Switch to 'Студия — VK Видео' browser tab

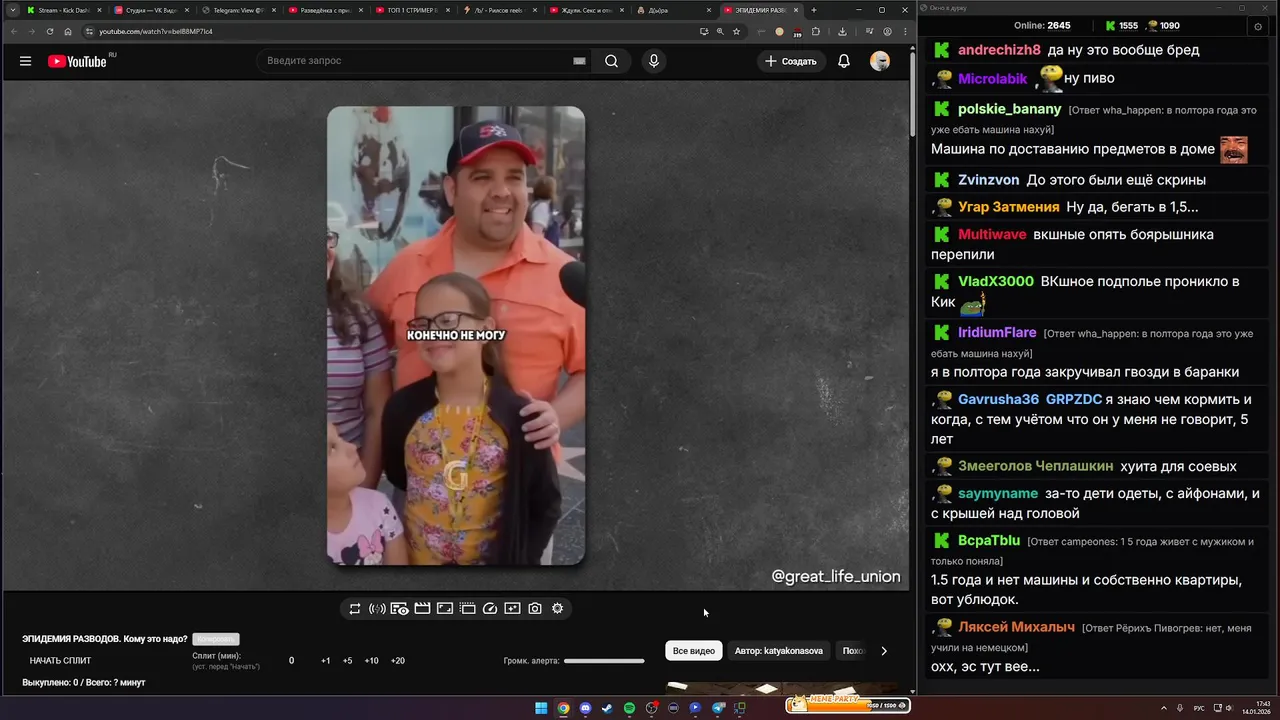pos(150,10)
